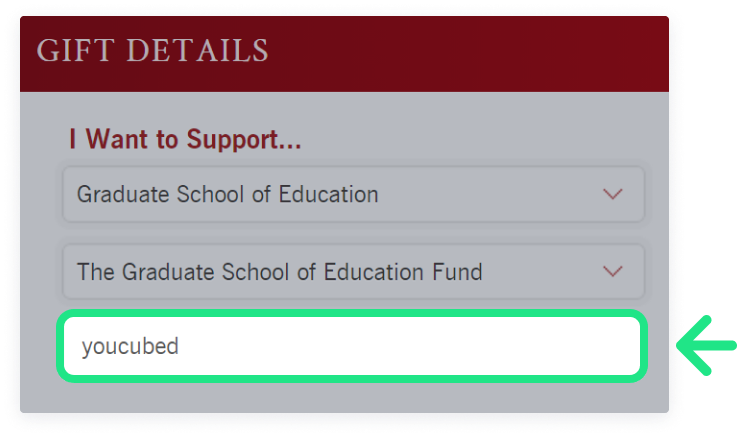Click the gray panel area below the input
Image resolution: width=737 pixels, height=437 pixels.
pyautogui.click(x=344, y=398)
